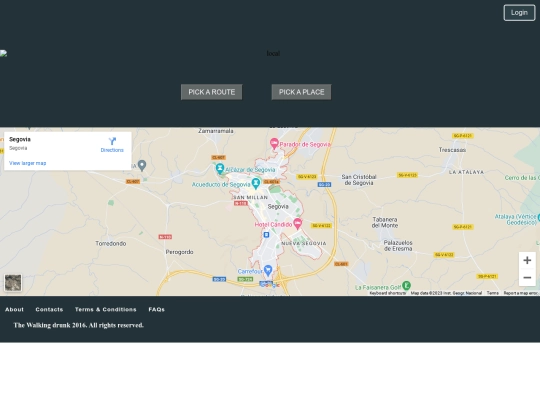Zoom in on the map
The height and width of the screenshot is (405, 540).
click(x=527, y=260)
